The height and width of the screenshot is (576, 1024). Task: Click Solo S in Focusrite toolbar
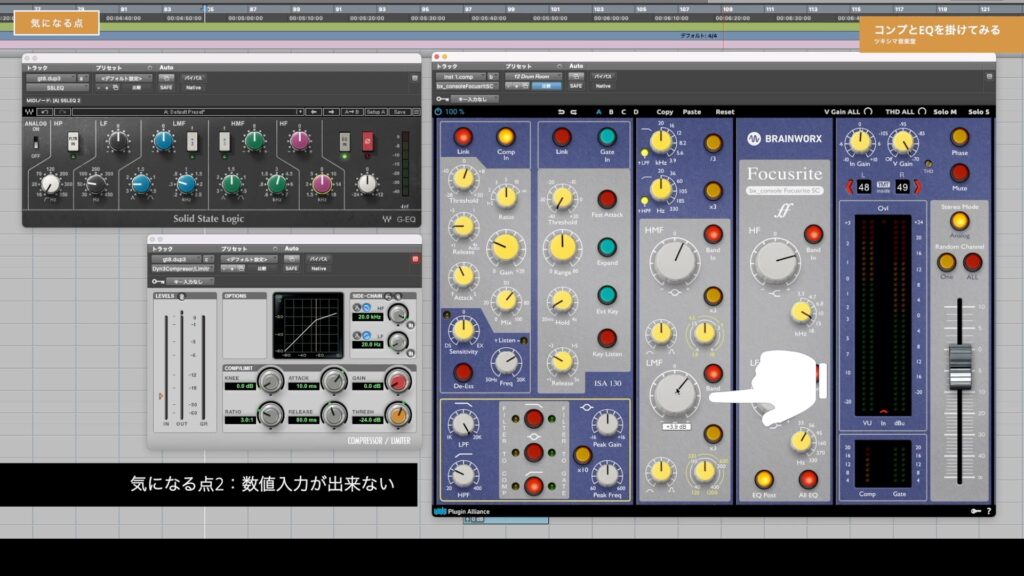pos(978,112)
